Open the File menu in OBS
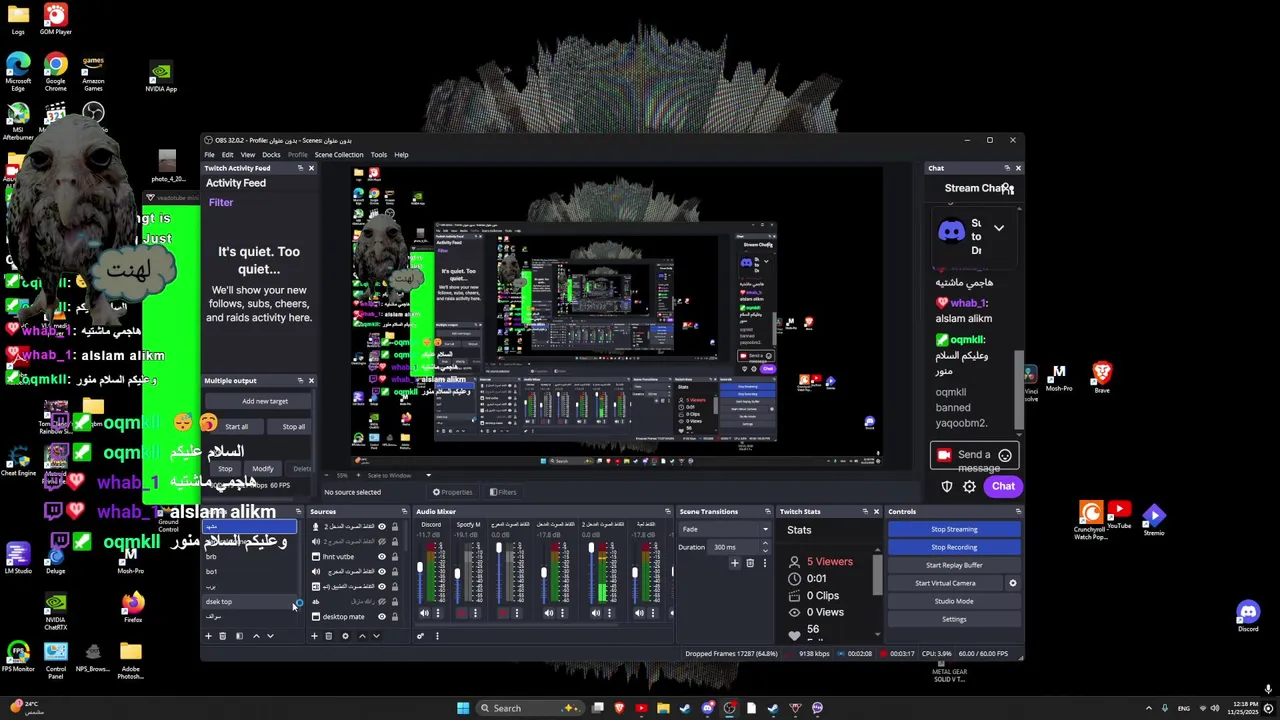Image resolution: width=1280 pixels, height=720 pixels. click(x=210, y=155)
